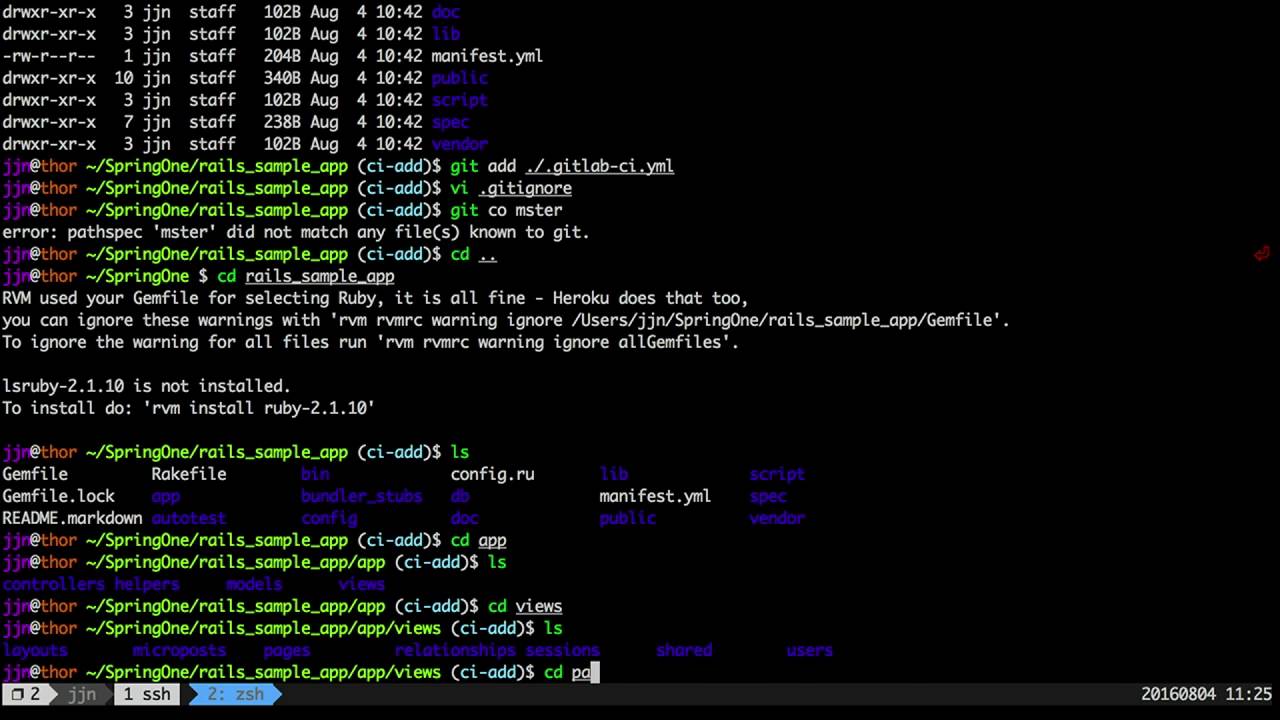Click the tmux session number 2 indicator
The width and height of the screenshot is (1280, 720).
[x=26, y=694]
